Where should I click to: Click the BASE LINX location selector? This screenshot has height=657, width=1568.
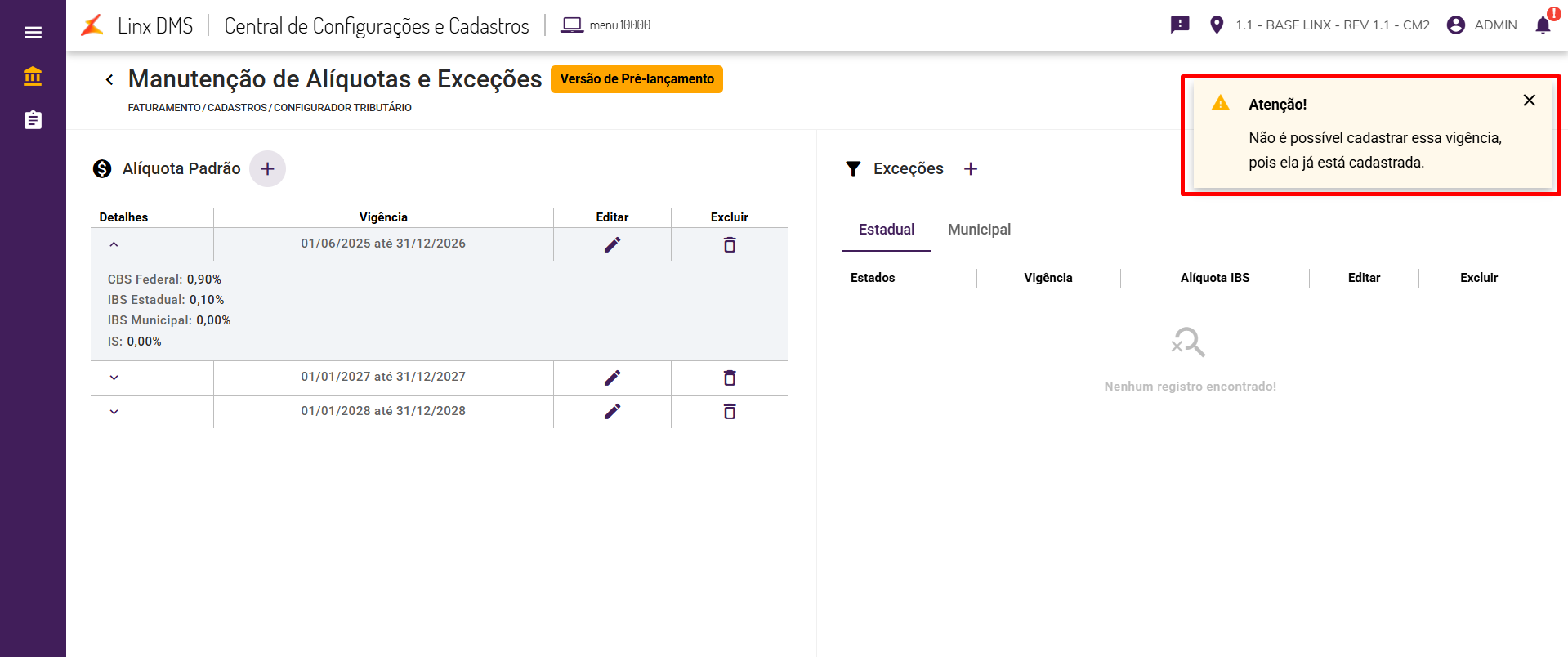(x=1320, y=25)
